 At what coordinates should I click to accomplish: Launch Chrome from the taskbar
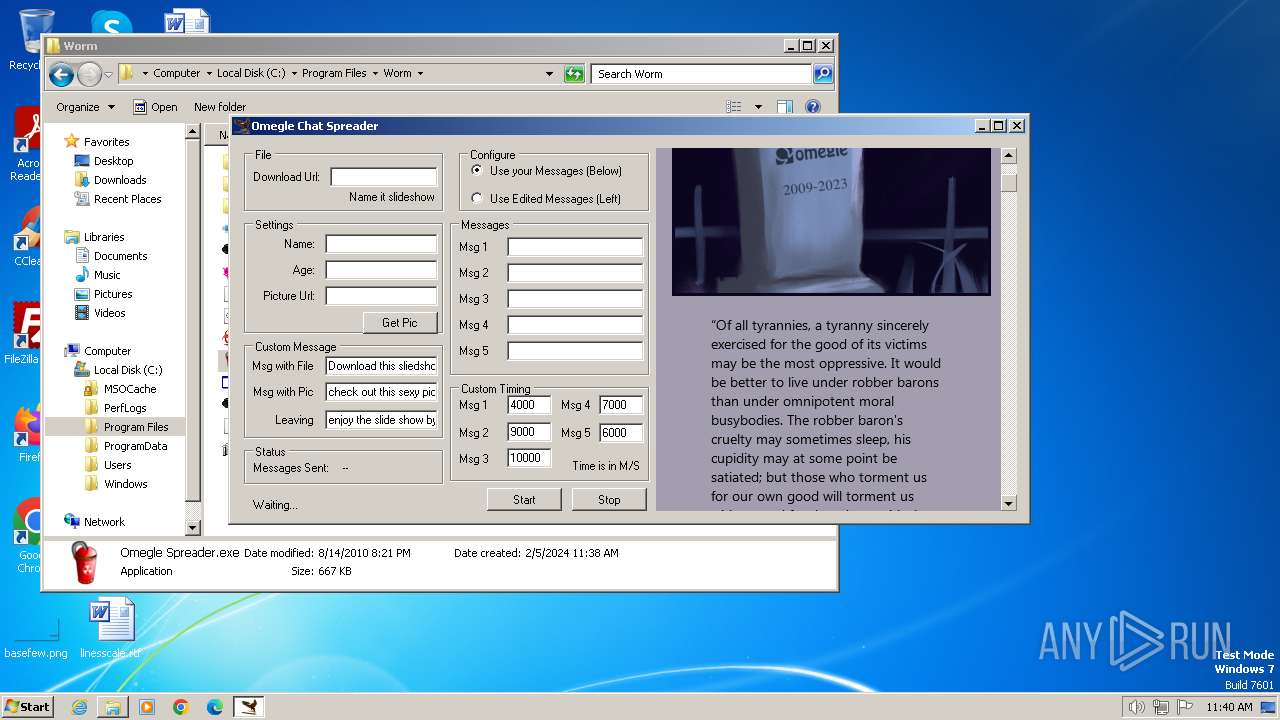(x=181, y=707)
